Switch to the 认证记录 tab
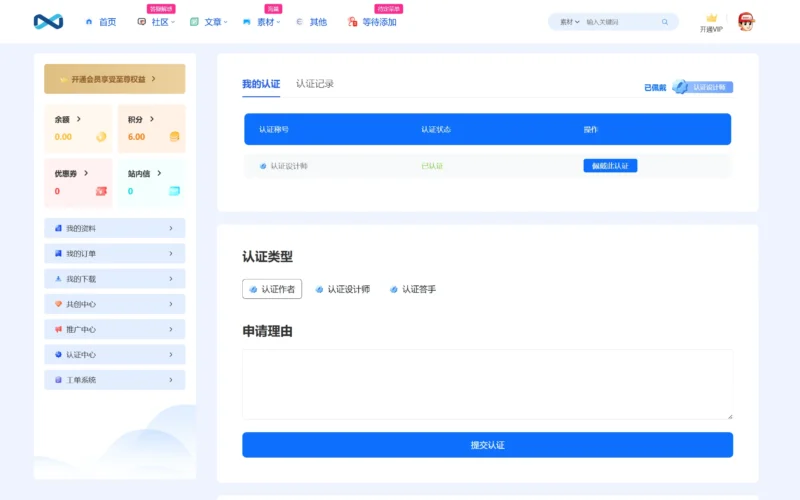This screenshot has height=500, width=800. coord(315,84)
